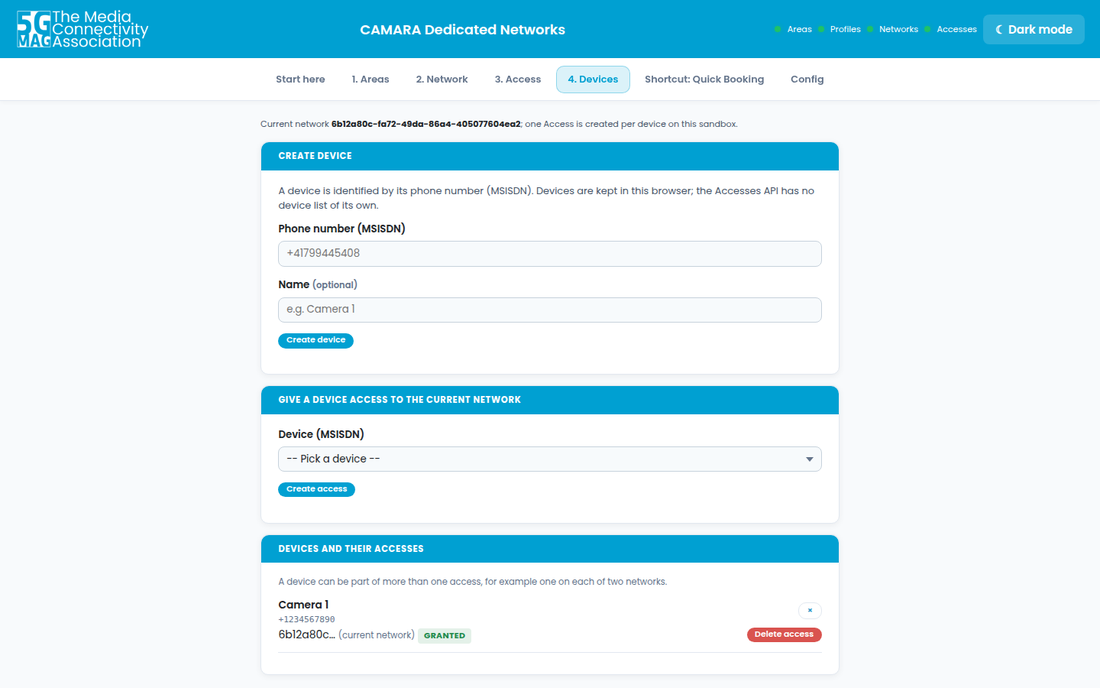Go to the 2. Network tab

442,79
